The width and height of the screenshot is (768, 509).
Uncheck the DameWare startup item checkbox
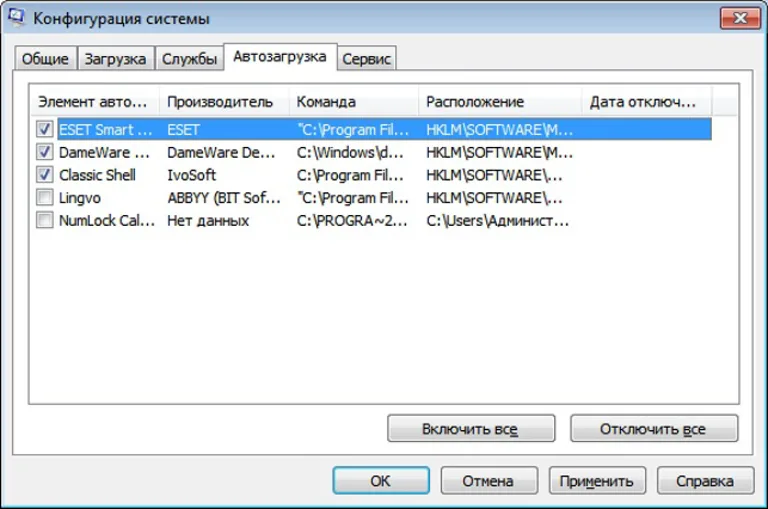coord(45,152)
